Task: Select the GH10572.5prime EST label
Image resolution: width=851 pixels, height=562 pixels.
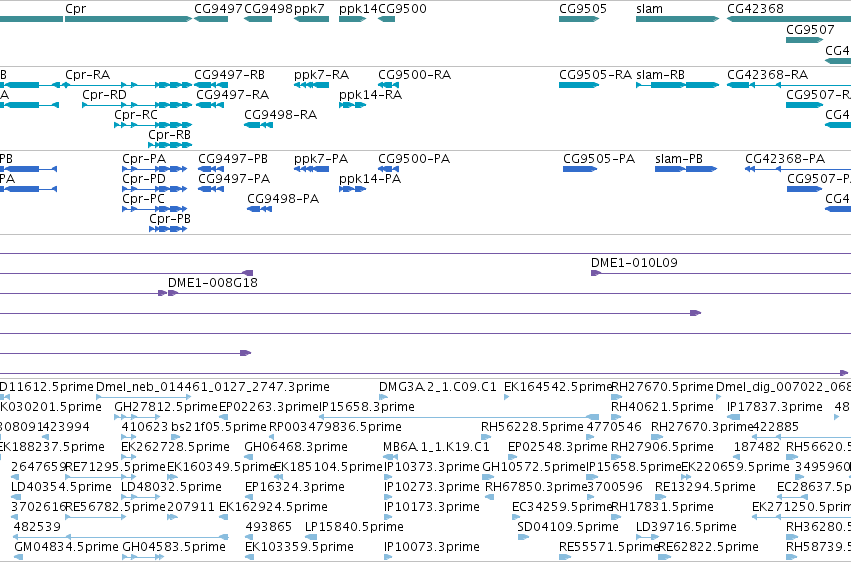Action: (534, 467)
